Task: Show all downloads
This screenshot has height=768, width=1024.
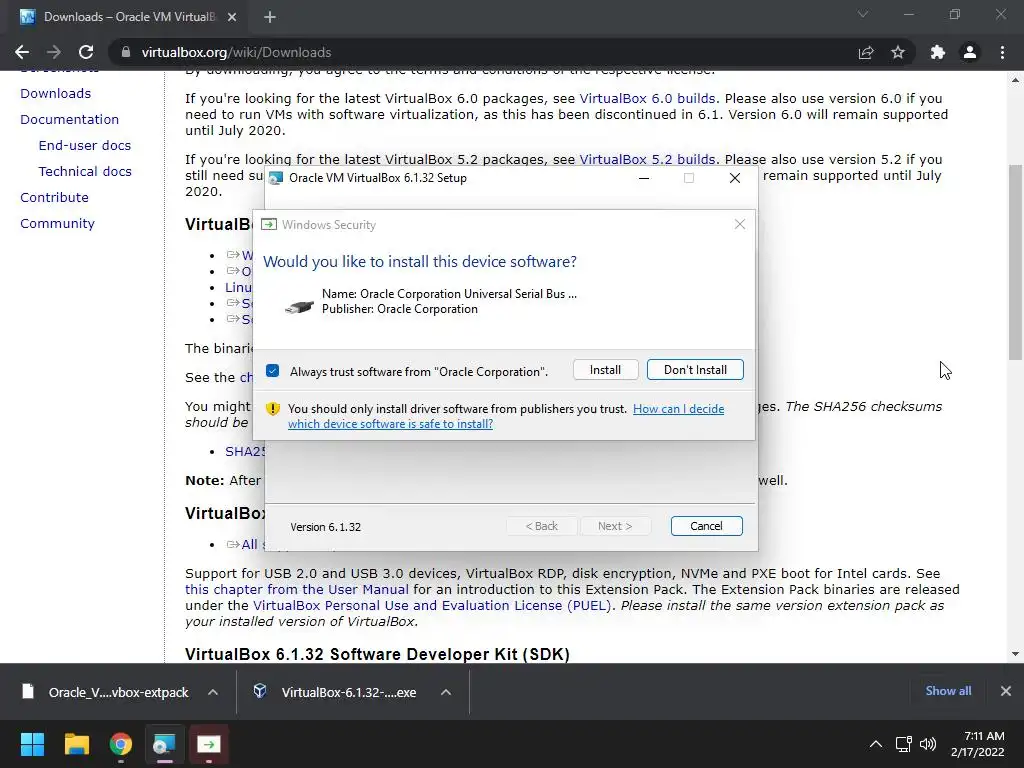Action: (x=948, y=691)
